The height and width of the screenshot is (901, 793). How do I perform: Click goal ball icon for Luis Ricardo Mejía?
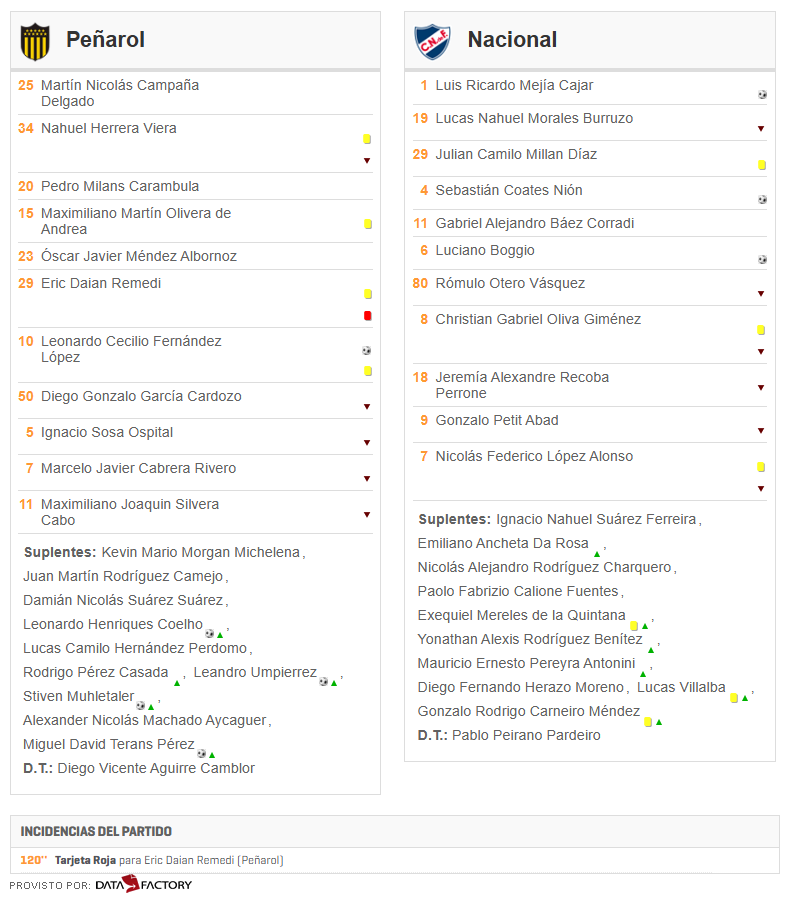click(x=762, y=94)
